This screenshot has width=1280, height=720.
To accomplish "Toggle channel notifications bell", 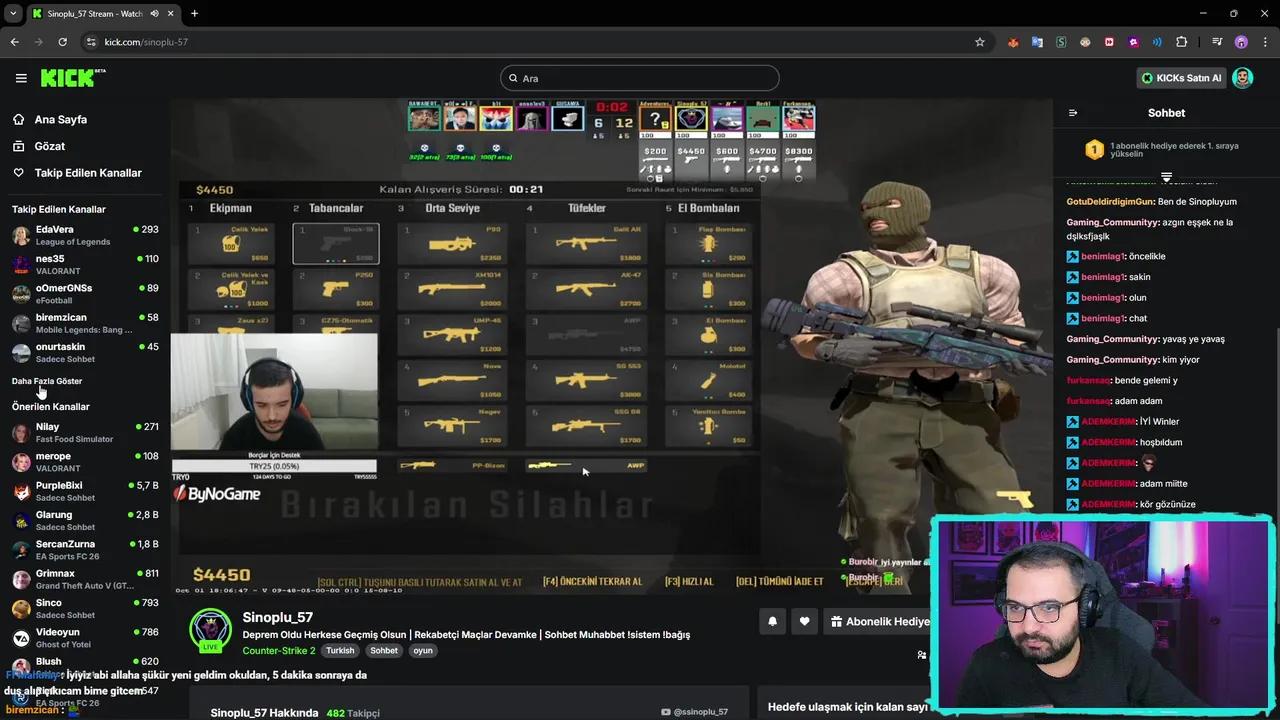I will [772, 621].
